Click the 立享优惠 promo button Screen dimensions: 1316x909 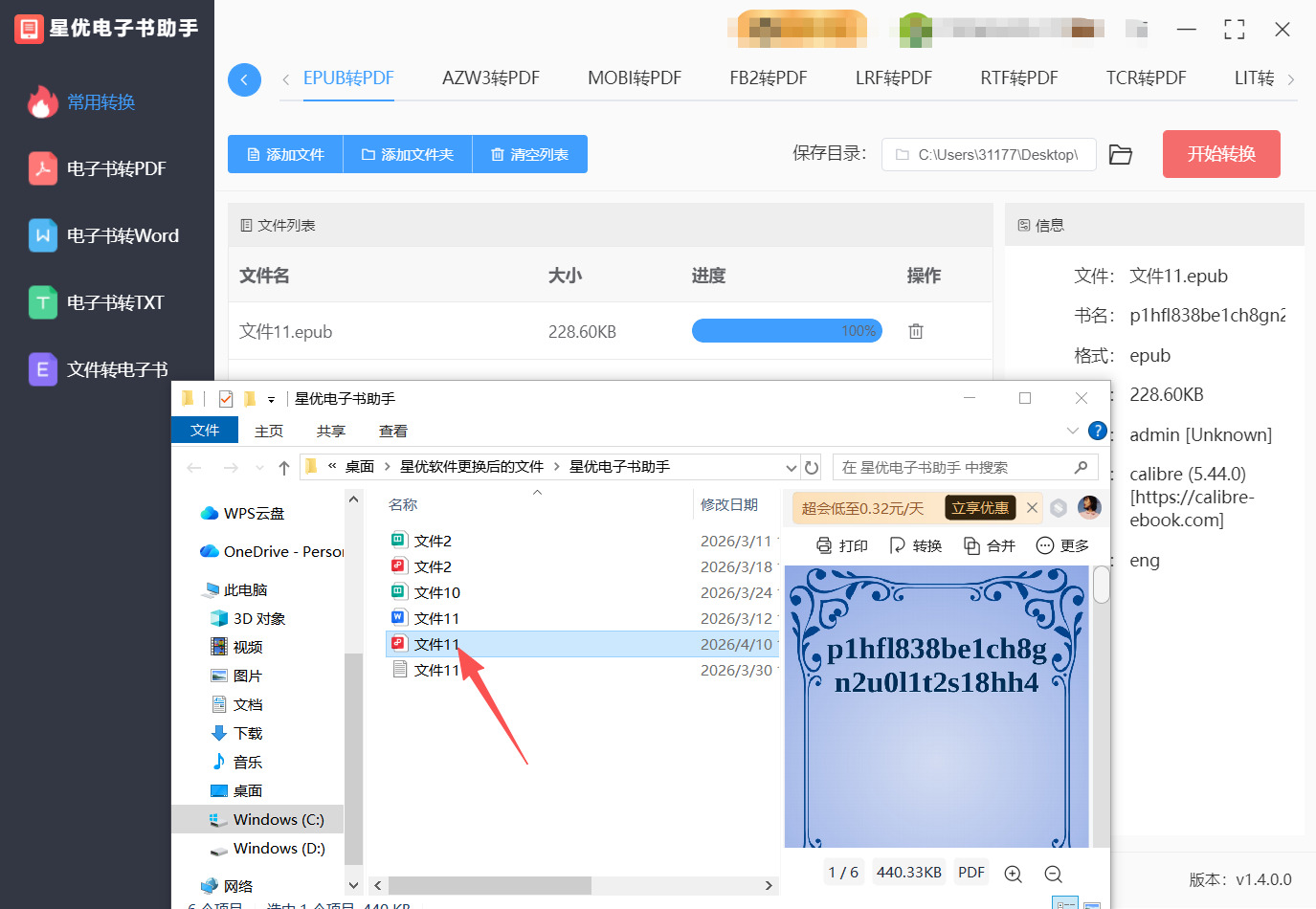[980, 508]
